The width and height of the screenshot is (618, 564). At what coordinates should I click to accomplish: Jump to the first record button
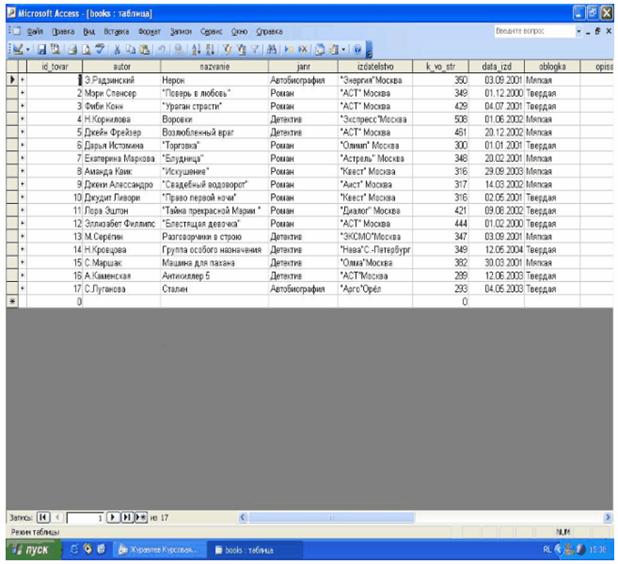pyautogui.click(x=43, y=517)
